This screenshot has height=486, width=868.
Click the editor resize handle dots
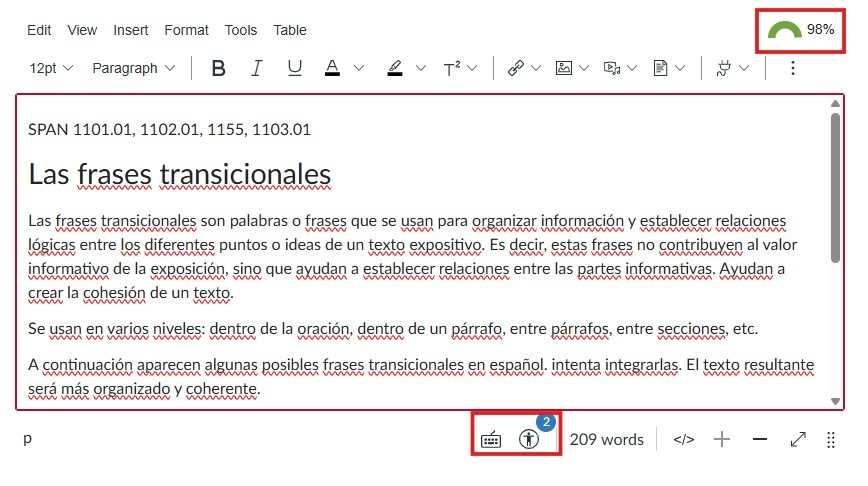pyautogui.click(x=831, y=440)
